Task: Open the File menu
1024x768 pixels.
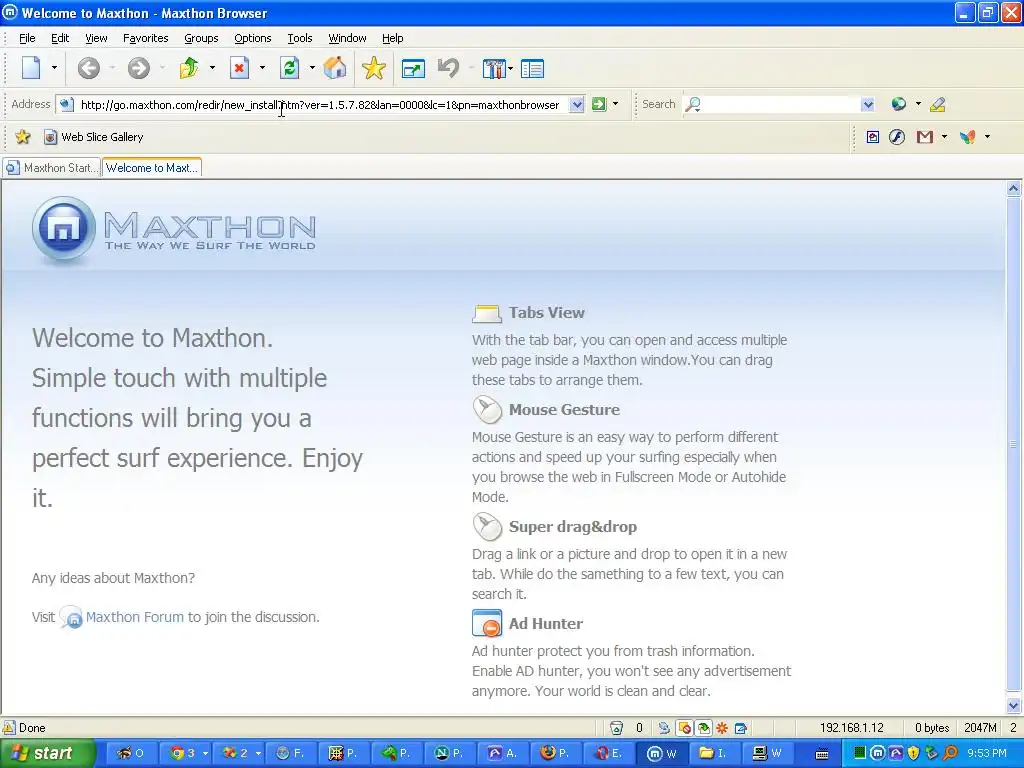Action: (27, 38)
